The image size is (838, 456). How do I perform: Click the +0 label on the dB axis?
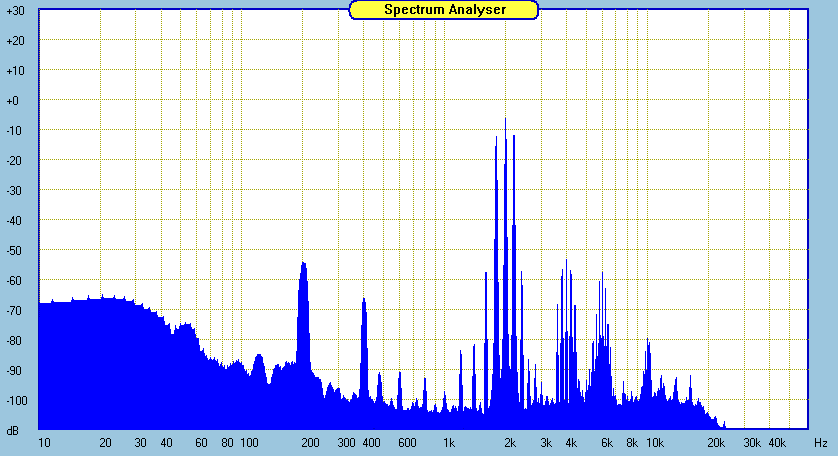(x=15, y=101)
